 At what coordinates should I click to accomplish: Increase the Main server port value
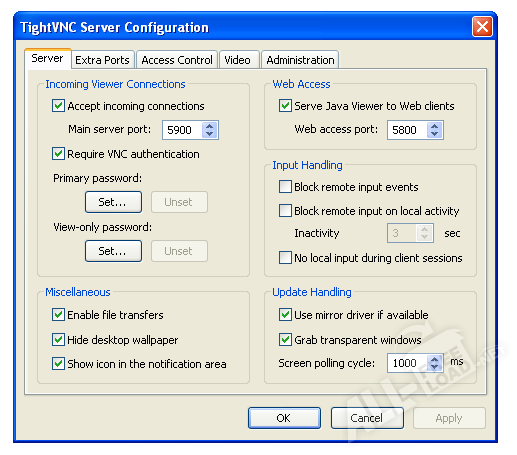[209, 126]
